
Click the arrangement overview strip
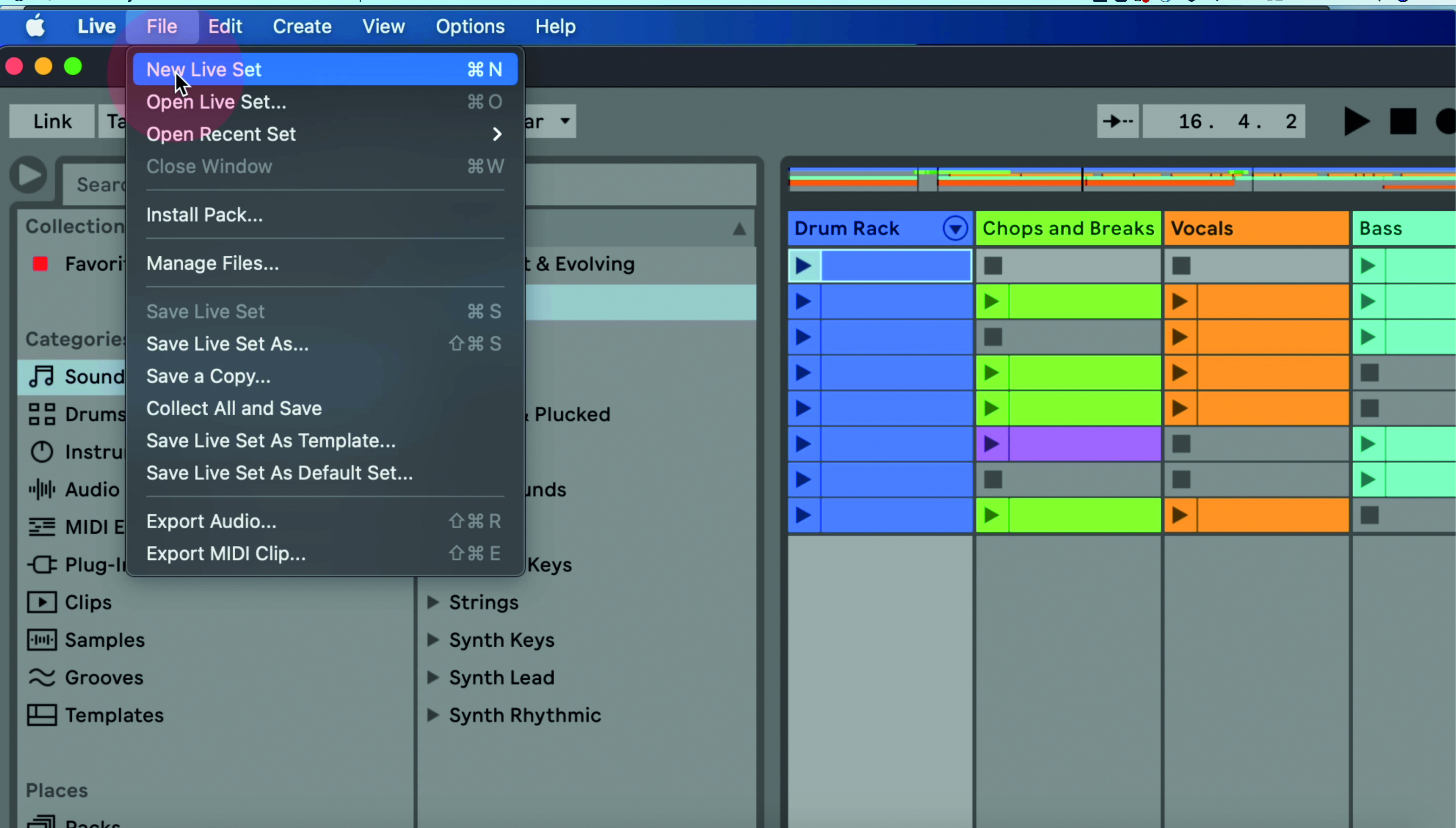click(1122, 179)
